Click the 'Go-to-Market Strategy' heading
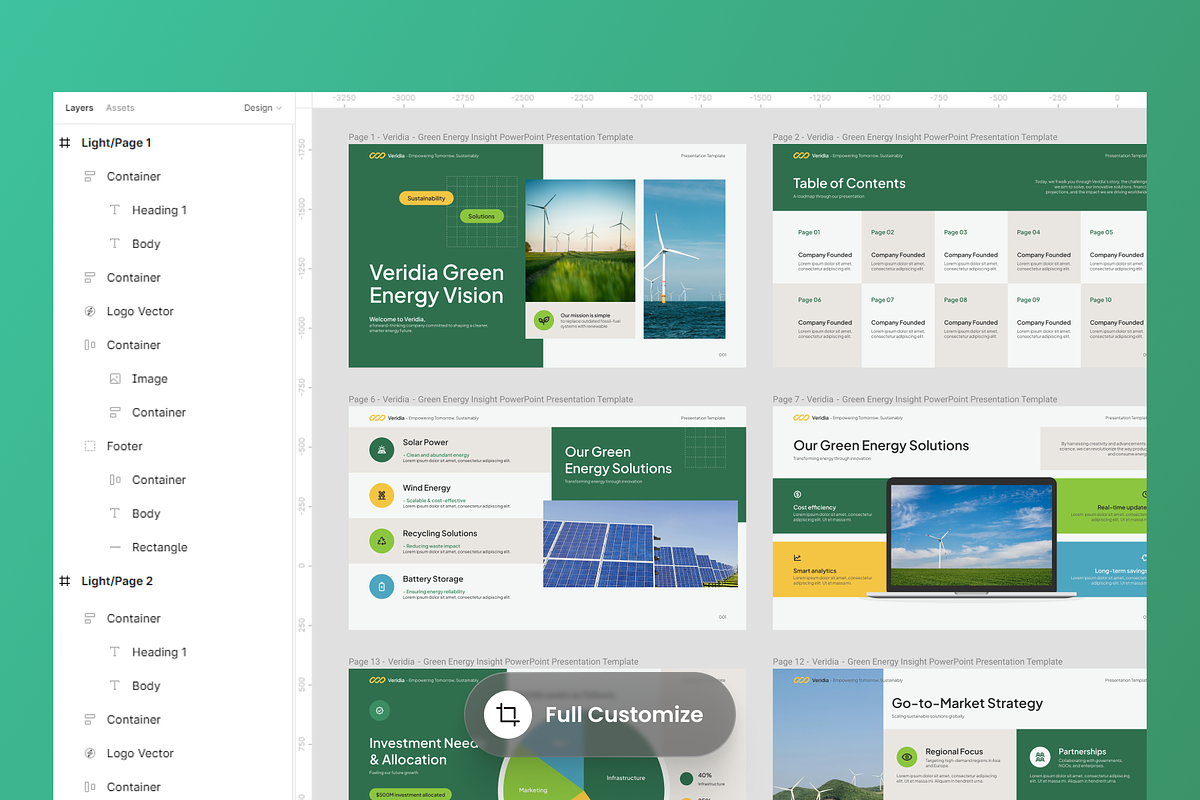The height and width of the screenshot is (800, 1200). click(x=967, y=703)
